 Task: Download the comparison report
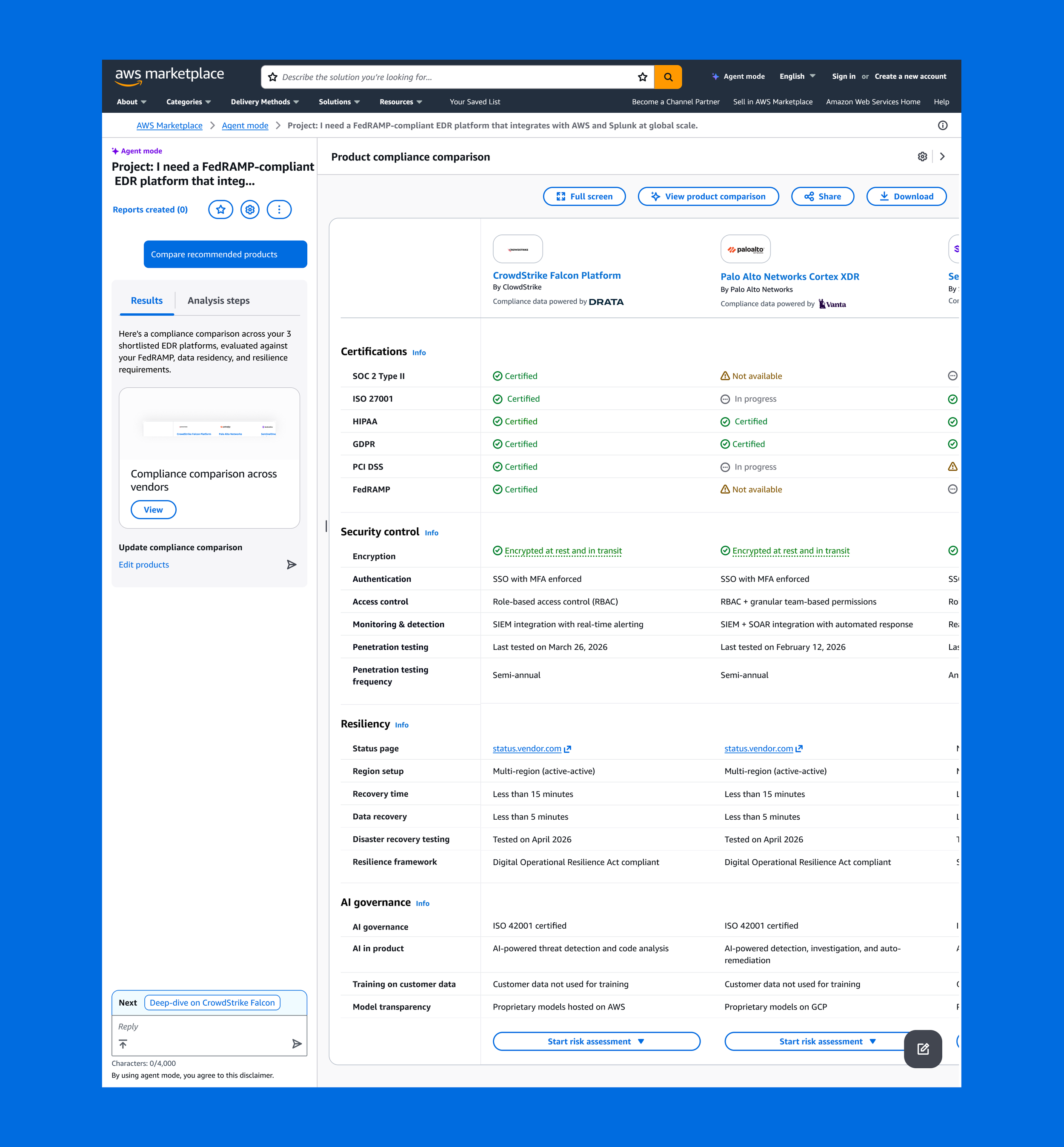906,196
